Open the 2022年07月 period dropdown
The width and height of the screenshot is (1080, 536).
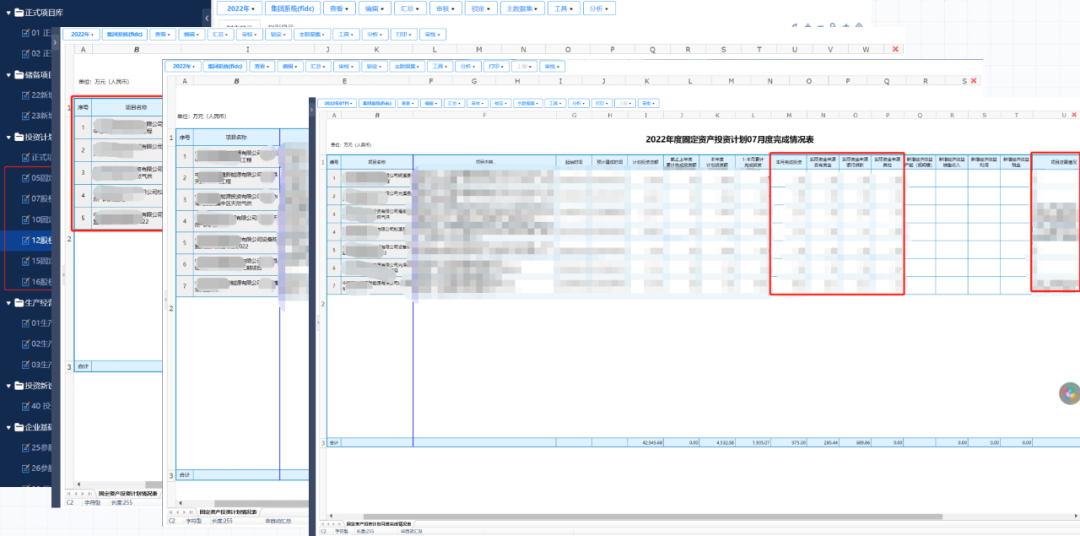pos(340,103)
